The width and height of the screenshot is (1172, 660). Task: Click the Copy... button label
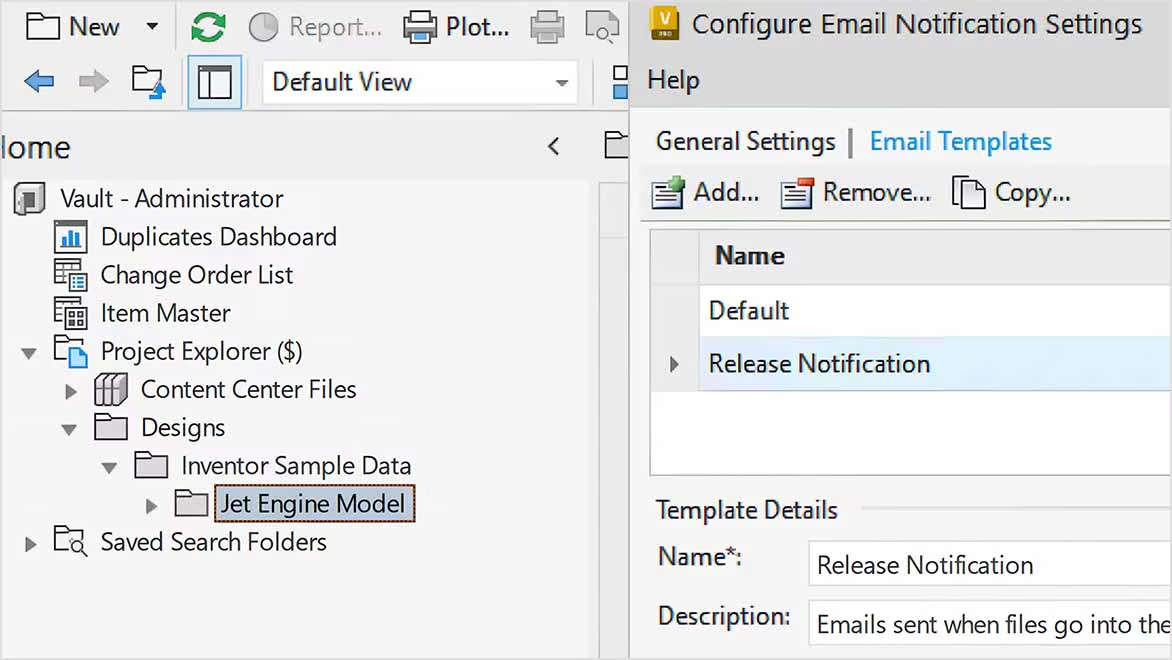coord(1032,193)
